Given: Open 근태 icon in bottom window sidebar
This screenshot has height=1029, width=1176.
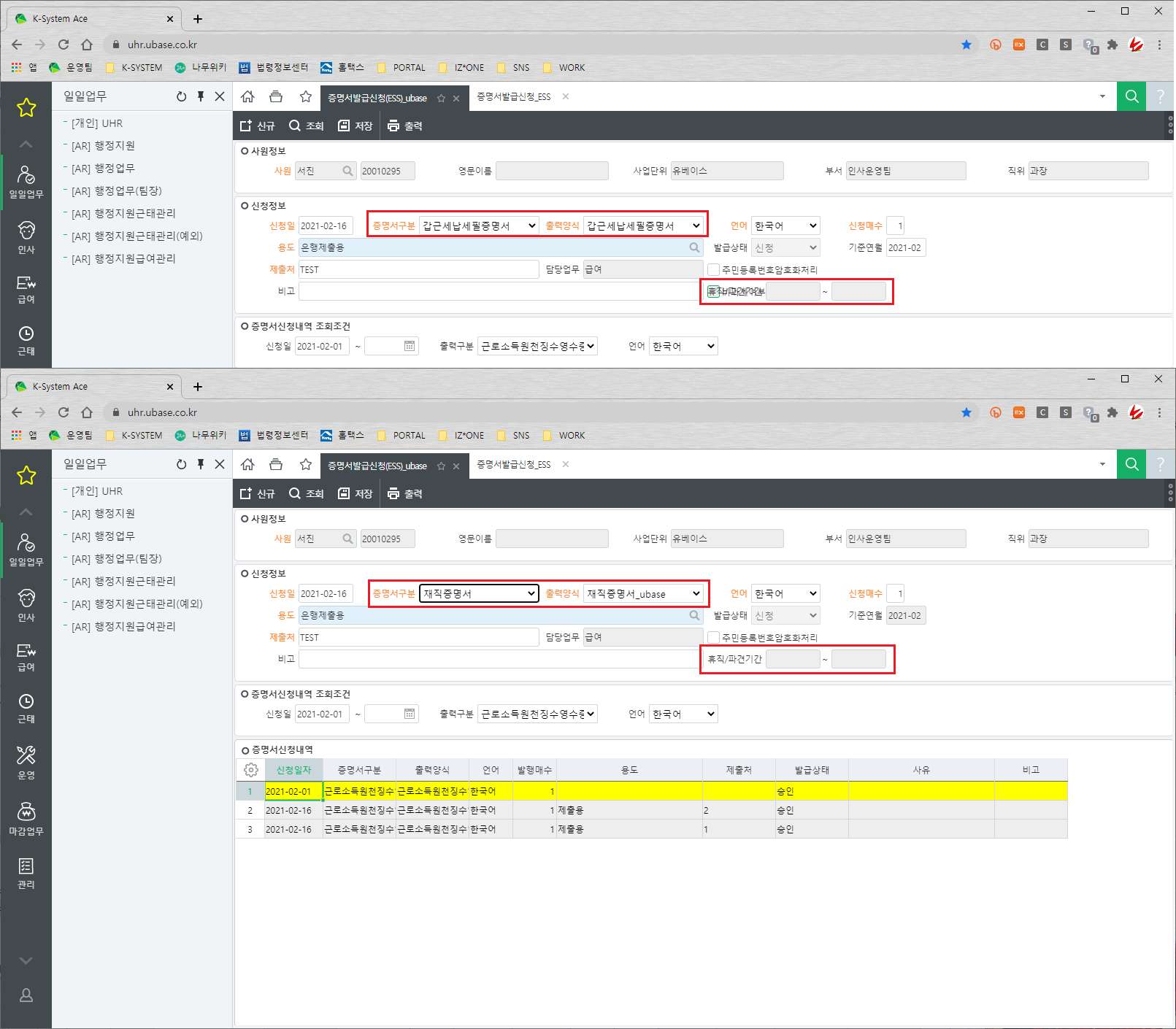Looking at the screenshot, I should (26, 708).
